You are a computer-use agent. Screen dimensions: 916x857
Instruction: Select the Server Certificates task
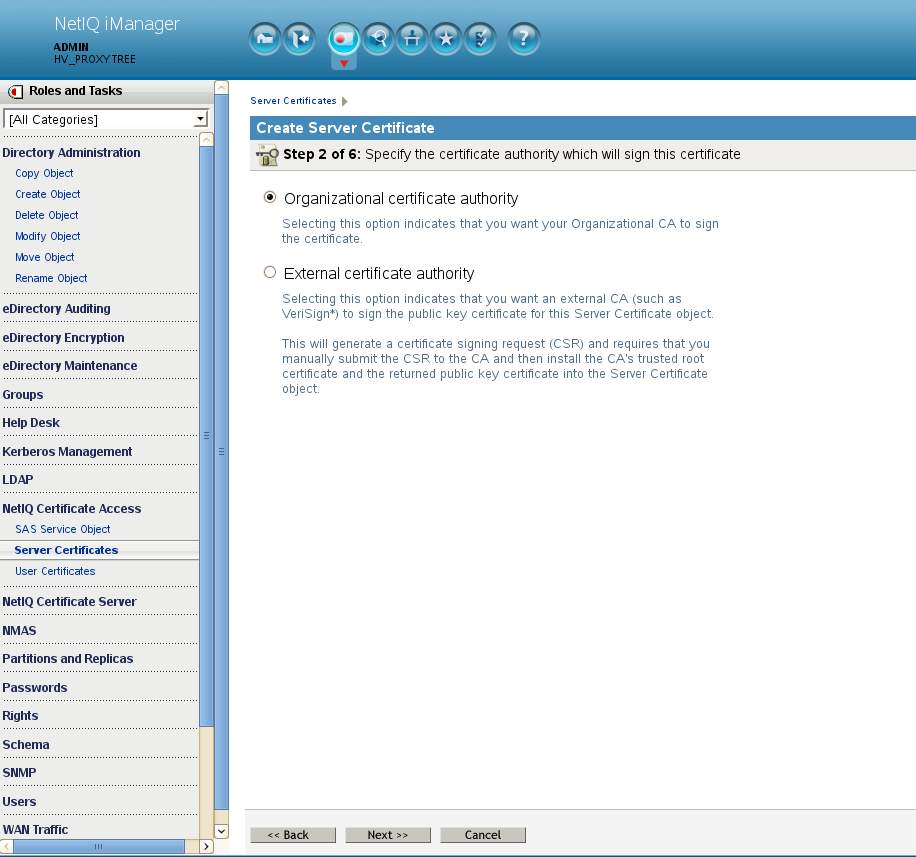click(66, 550)
